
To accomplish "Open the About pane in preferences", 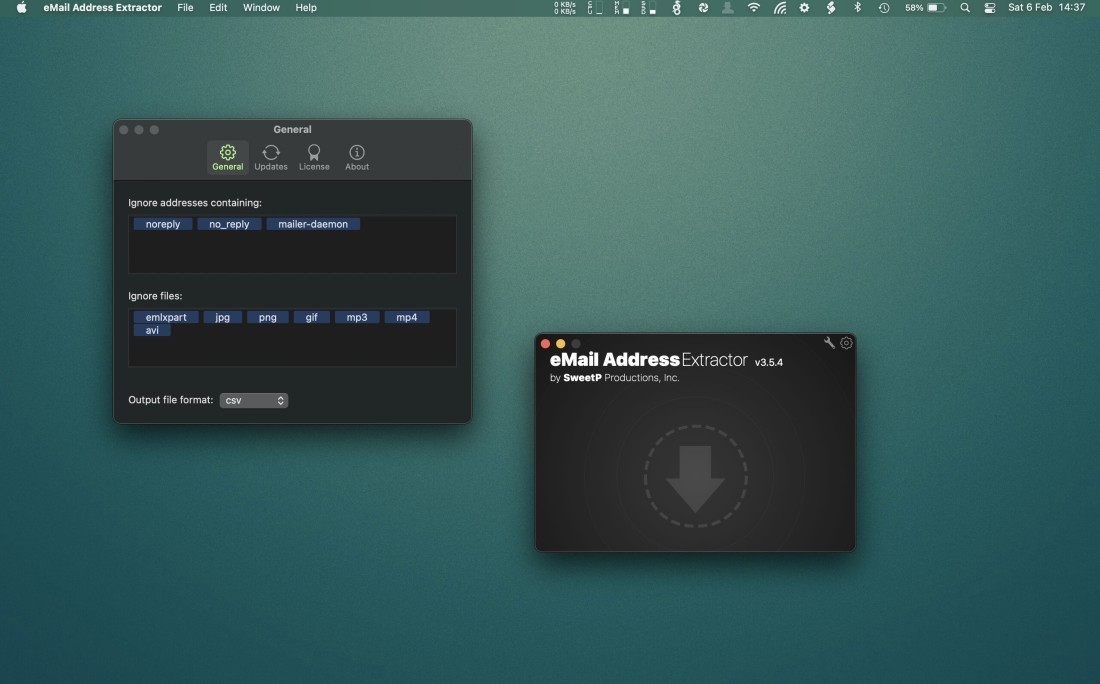I will [x=356, y=156].
